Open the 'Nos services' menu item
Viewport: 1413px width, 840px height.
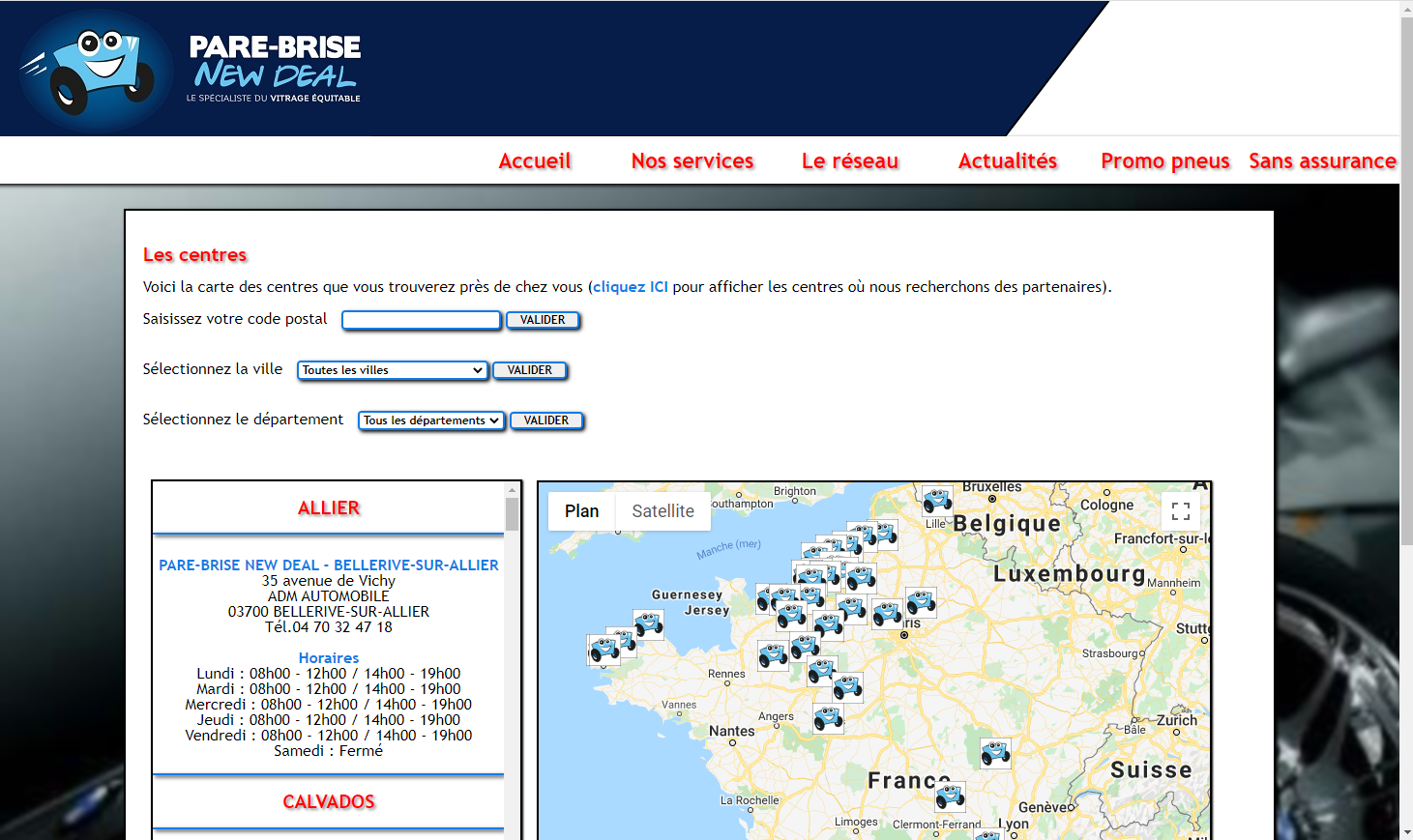(692, 161)
